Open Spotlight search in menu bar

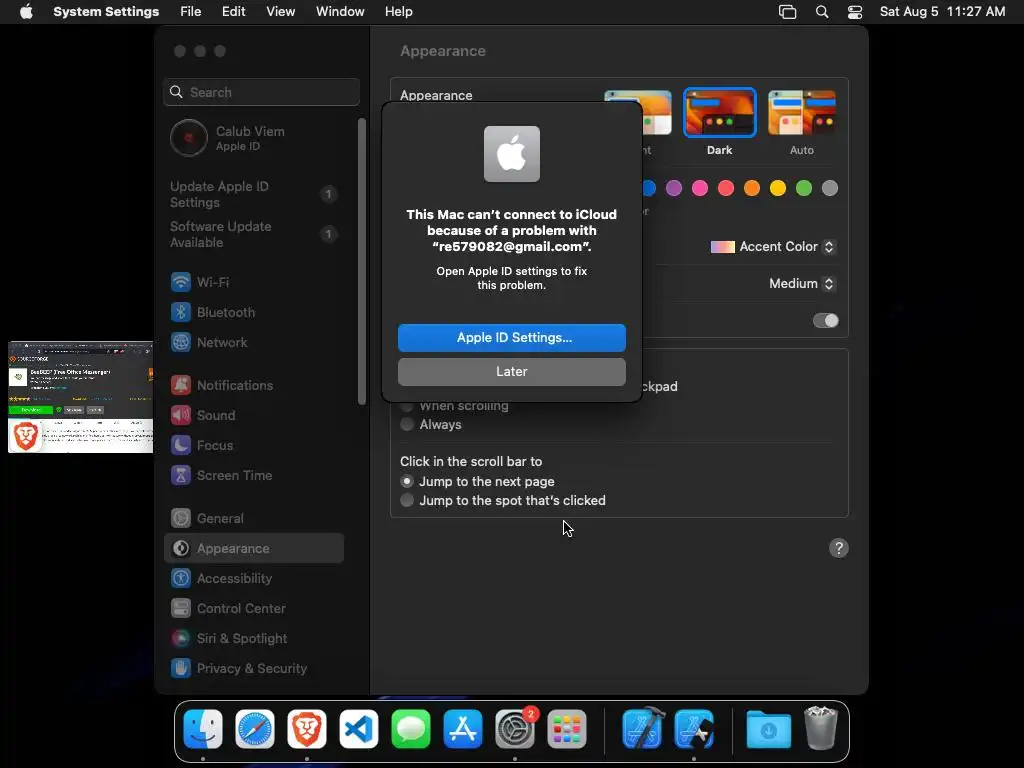(822, 12)
